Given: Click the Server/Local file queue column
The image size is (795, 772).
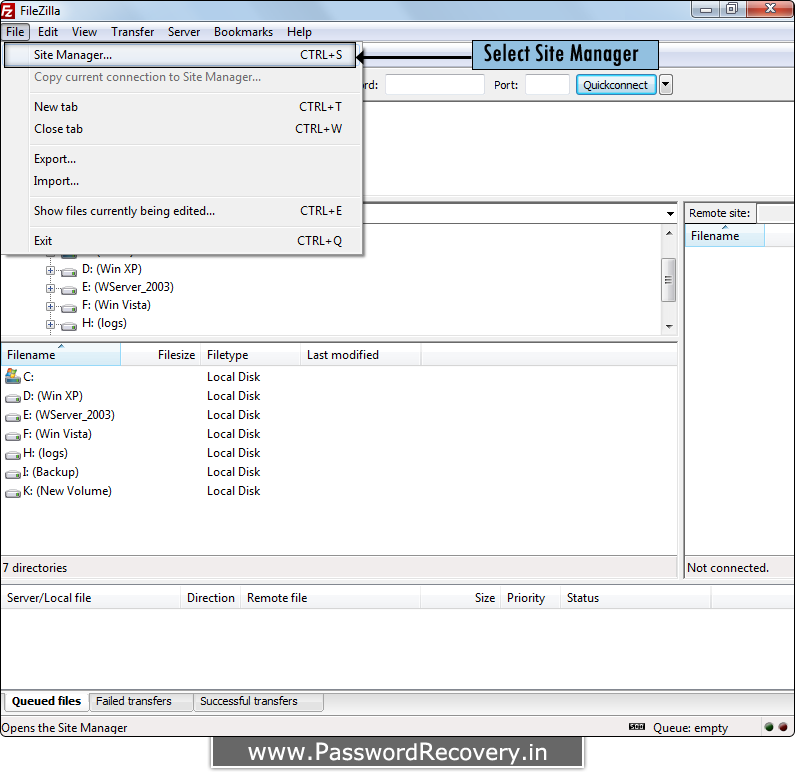Looking at the screenshot, I should 91,598.
